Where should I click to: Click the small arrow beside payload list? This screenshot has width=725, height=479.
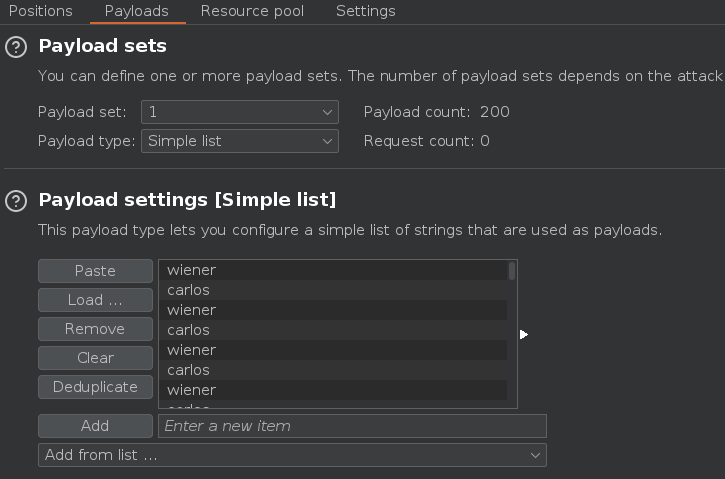[x=523, y=334]
